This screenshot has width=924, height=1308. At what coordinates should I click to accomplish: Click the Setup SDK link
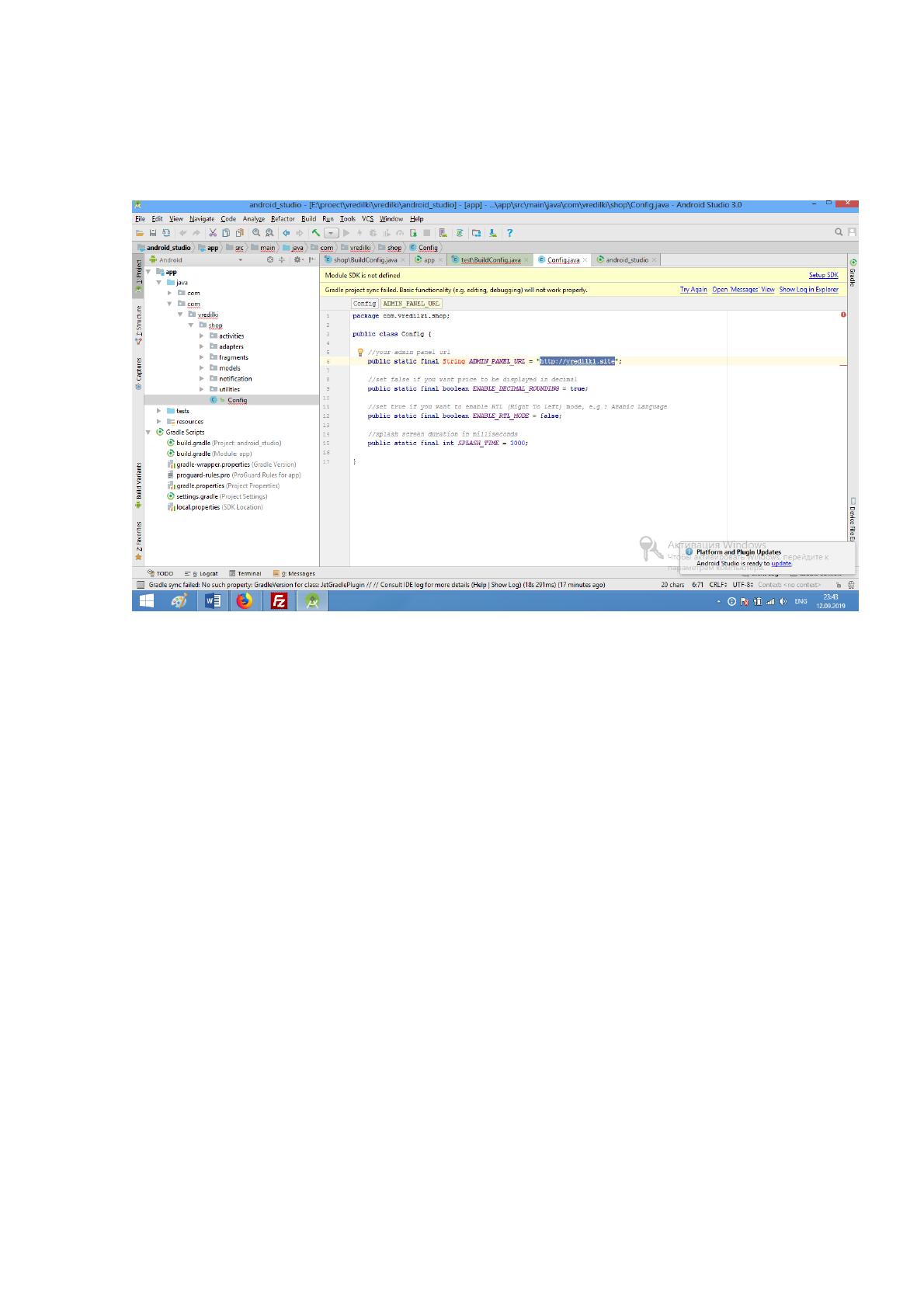pyautogui.click(x=823, y=275)
